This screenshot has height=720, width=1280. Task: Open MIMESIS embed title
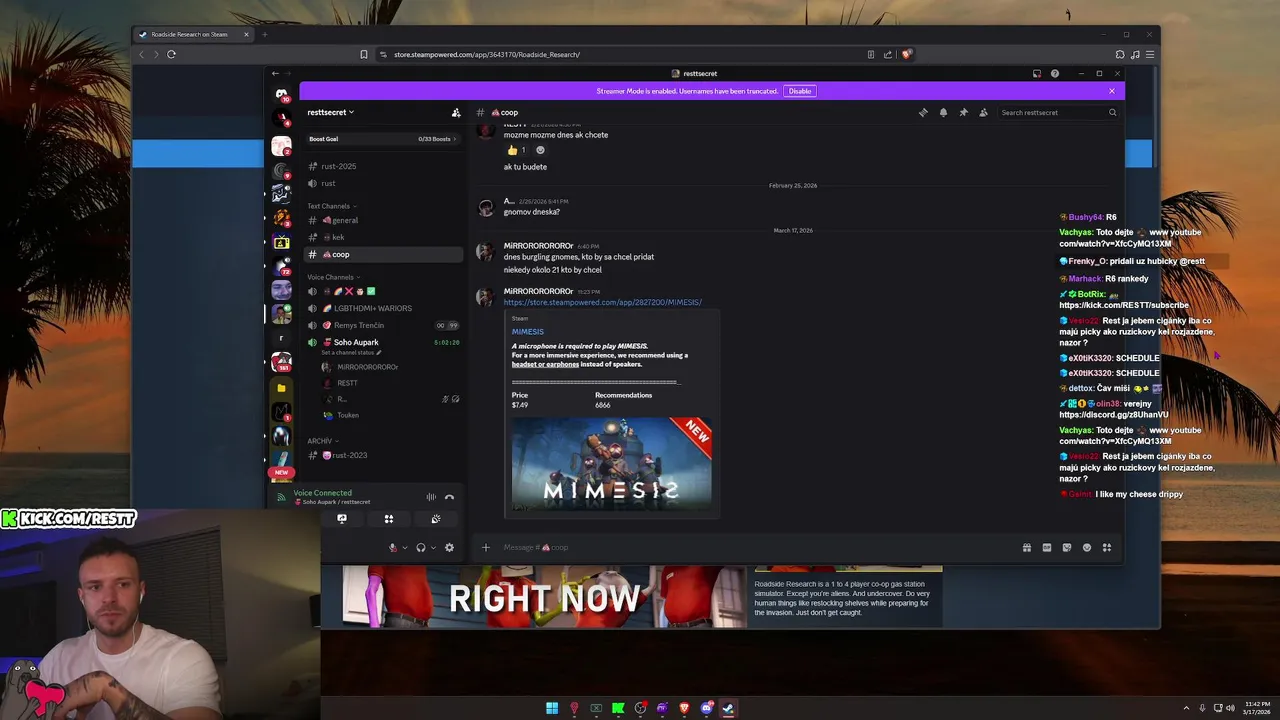pyautogui.click(x=528, y=332)
